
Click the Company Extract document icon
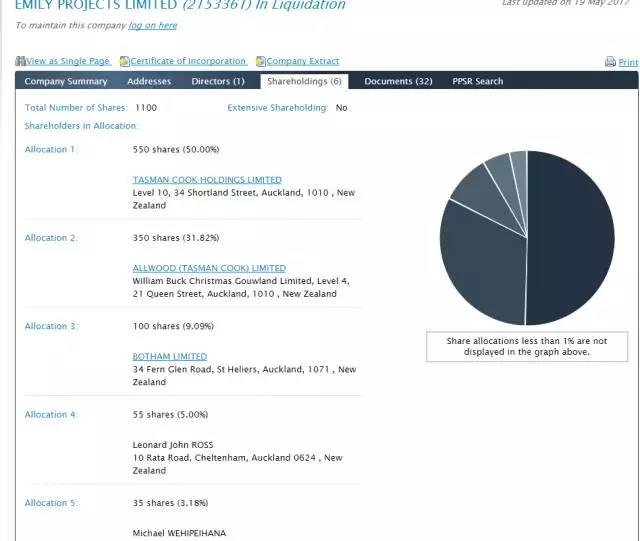261,61
